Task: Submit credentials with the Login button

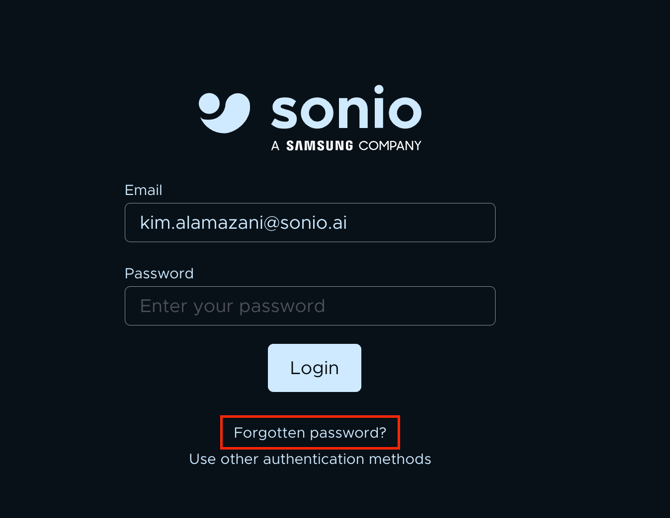Action: pos(314,368)
